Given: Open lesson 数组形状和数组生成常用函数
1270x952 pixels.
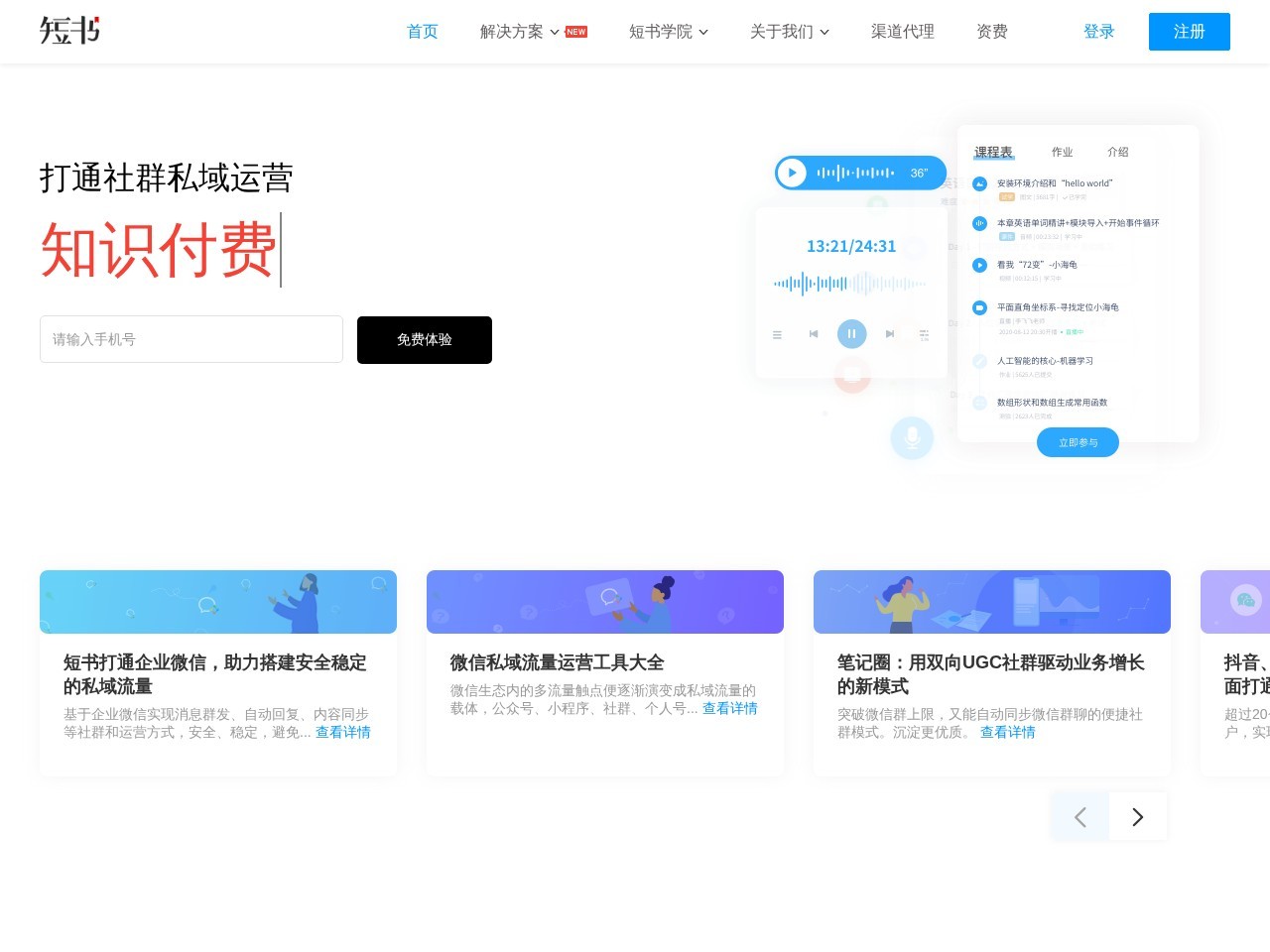Looking at the screenshot, I should pyautogui.click(x=1052, y=403).
